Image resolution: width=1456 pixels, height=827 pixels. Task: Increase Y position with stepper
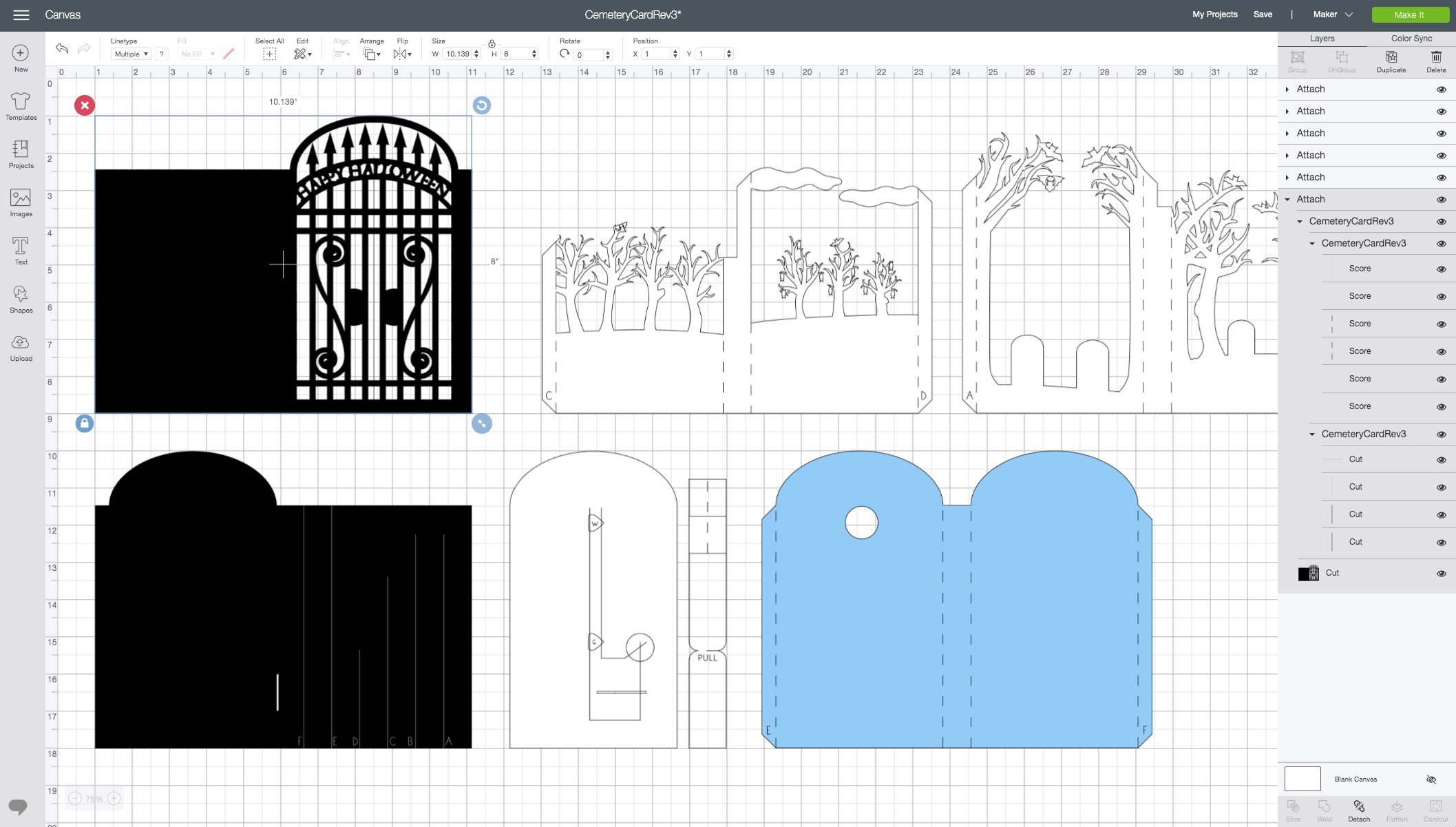tap(729, 51)
